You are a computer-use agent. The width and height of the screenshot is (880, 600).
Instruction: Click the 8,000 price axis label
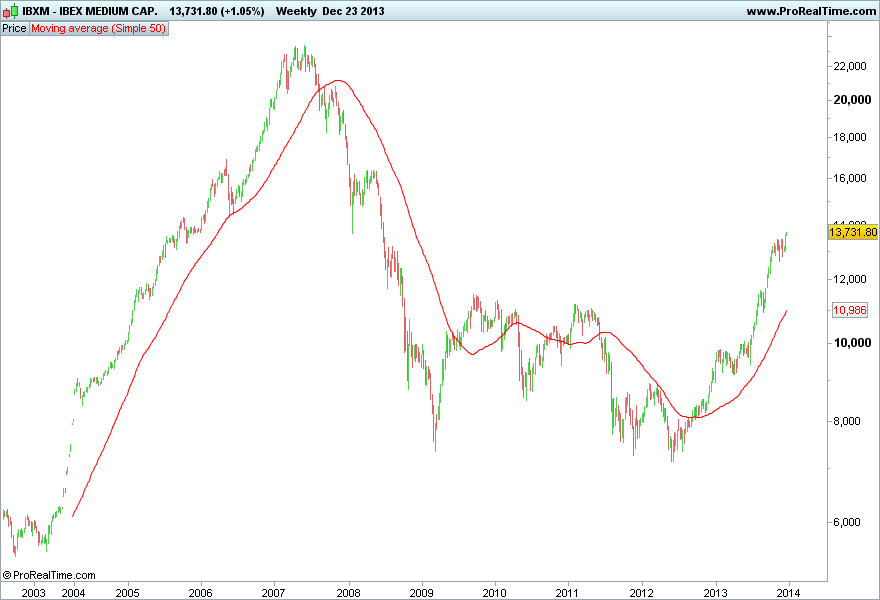[847, 421]
